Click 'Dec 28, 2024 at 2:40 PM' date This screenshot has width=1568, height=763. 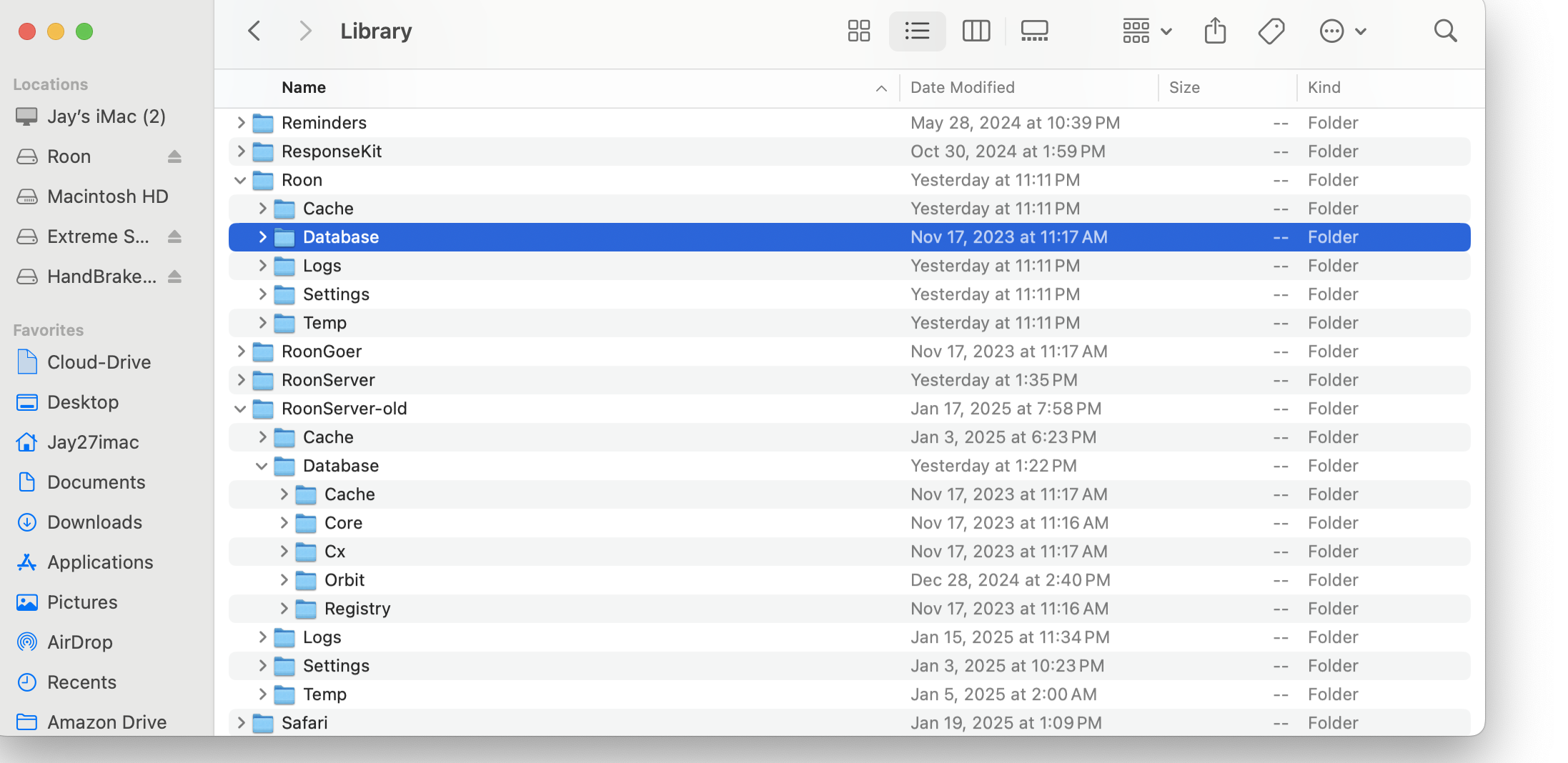(x=1011, y=580)
